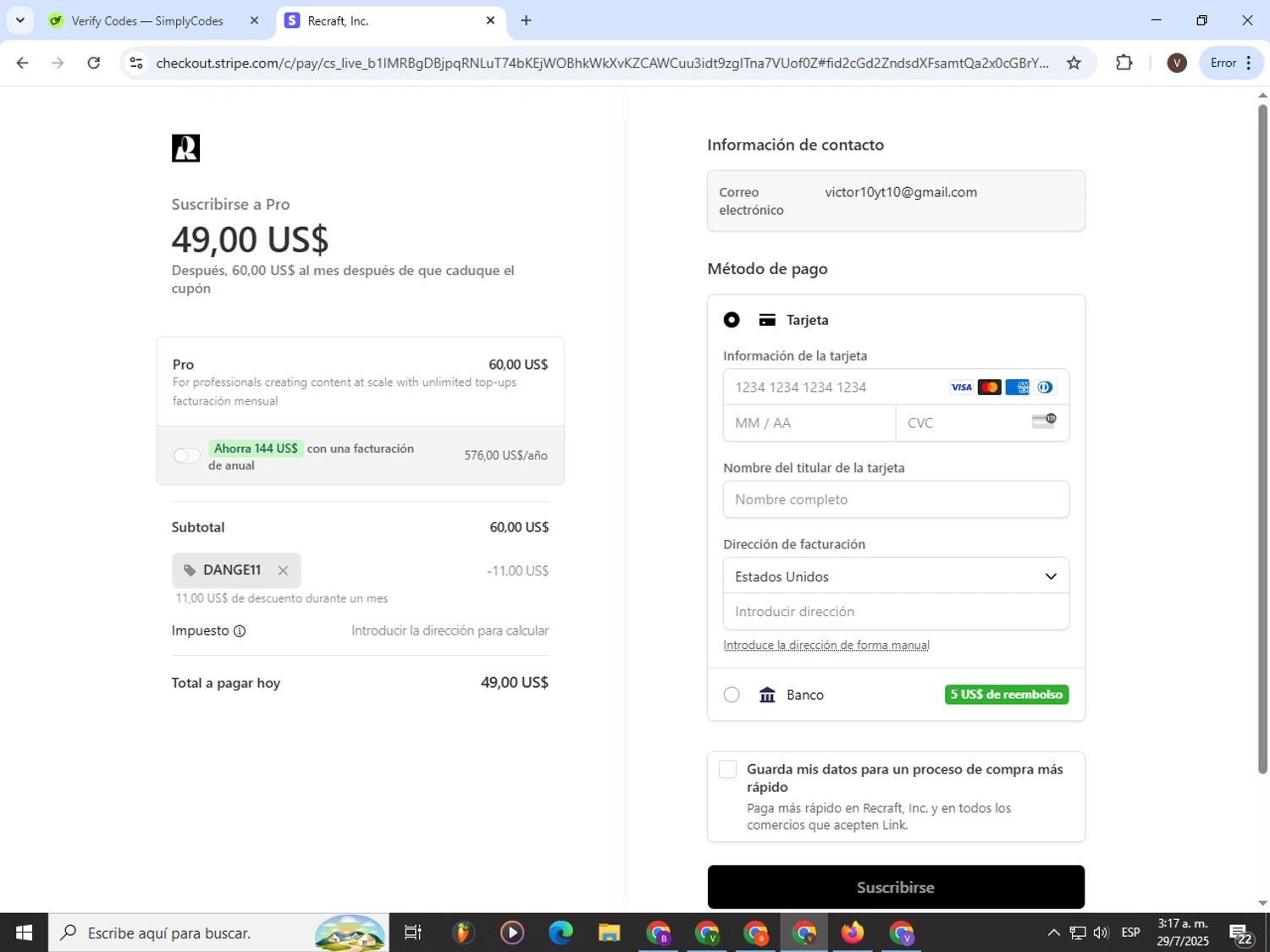
Task: Click the Banco building icon
Action: click(x=767, y=695)
